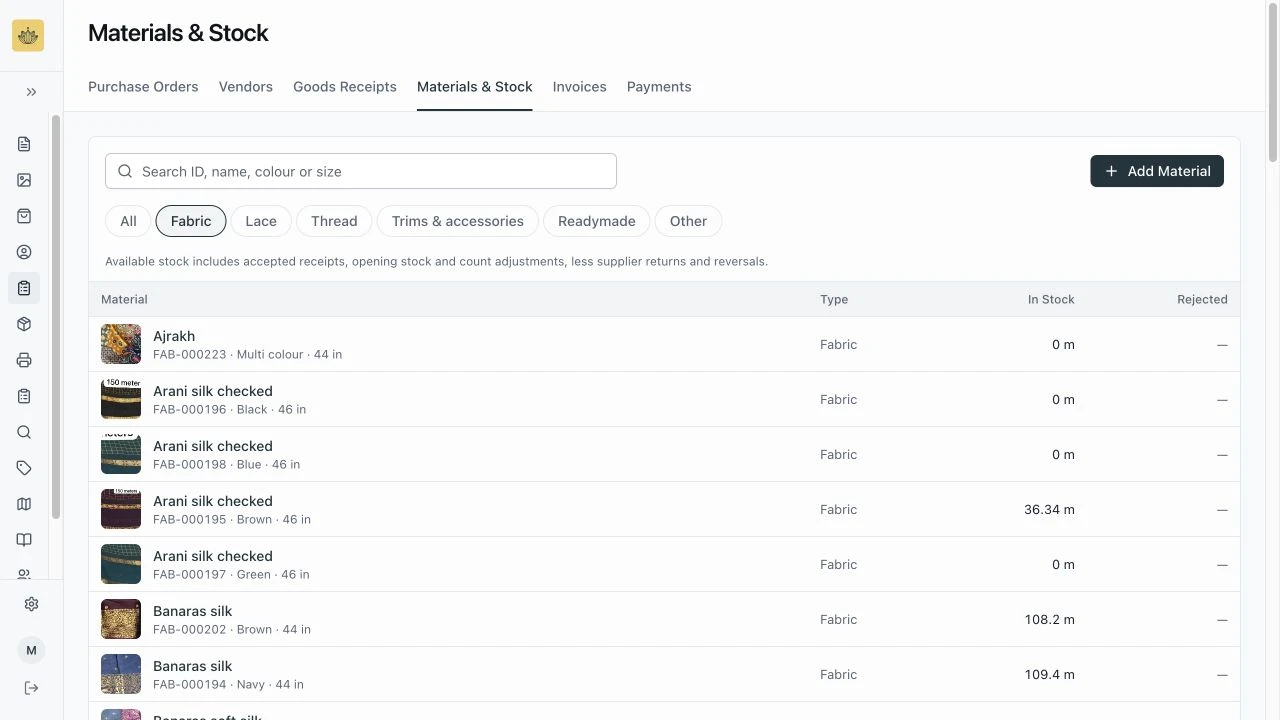Filter materials by Lace
Image resolution: width=1280 pixels, height=720 pixels.
click(261, 221)
